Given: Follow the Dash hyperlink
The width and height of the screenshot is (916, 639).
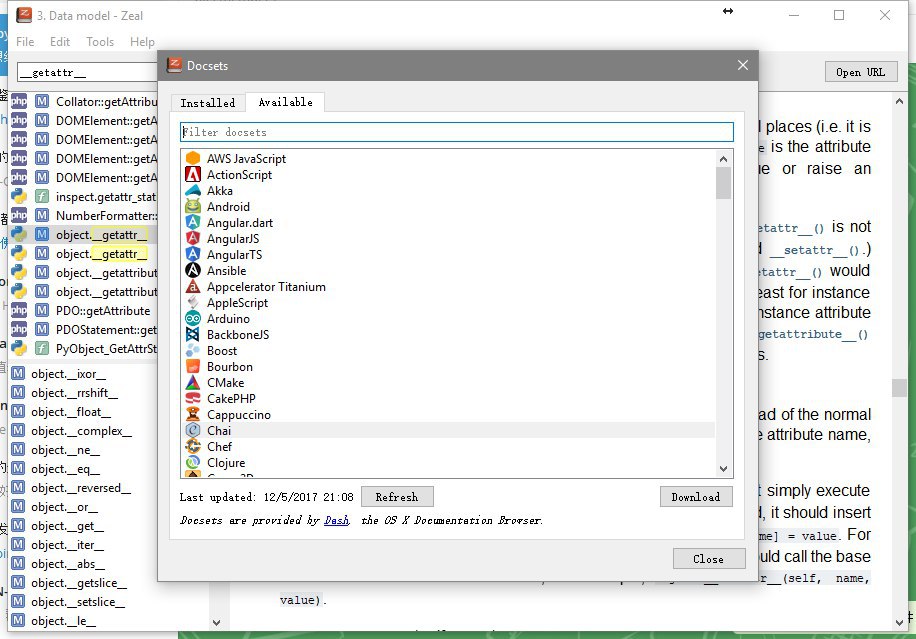Looking at the screenshot, I should [x=336, y=521].
